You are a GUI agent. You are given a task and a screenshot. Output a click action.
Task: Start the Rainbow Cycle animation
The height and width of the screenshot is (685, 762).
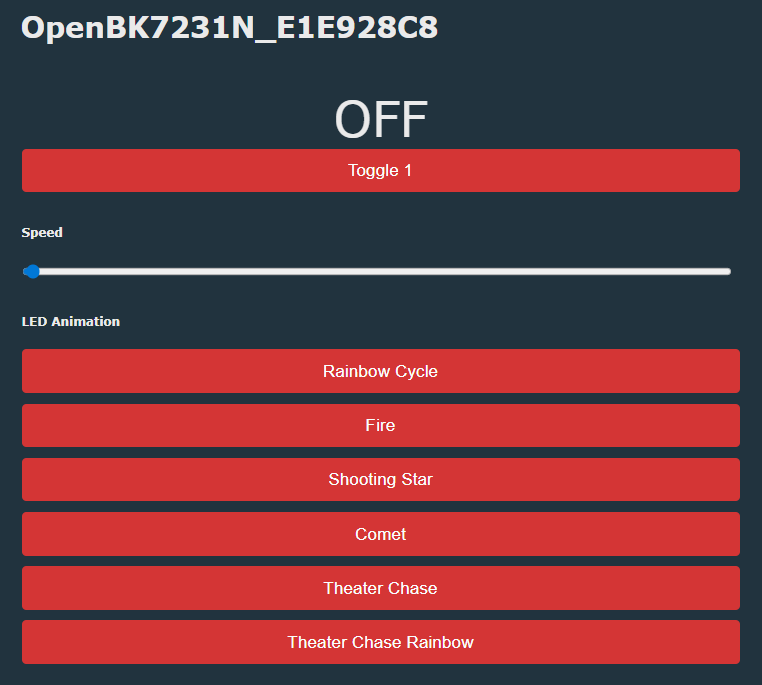[381, 371]
